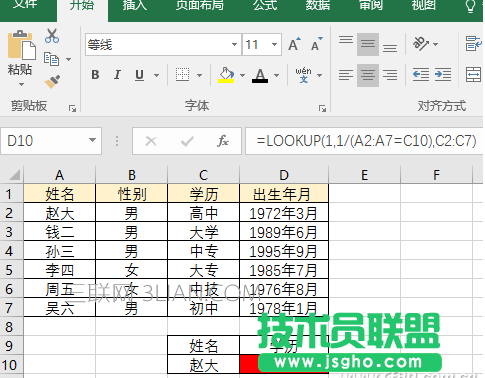Open the font size 11 dropdown
The height and width of the screenshot is (378, 485).
point(274,44)
